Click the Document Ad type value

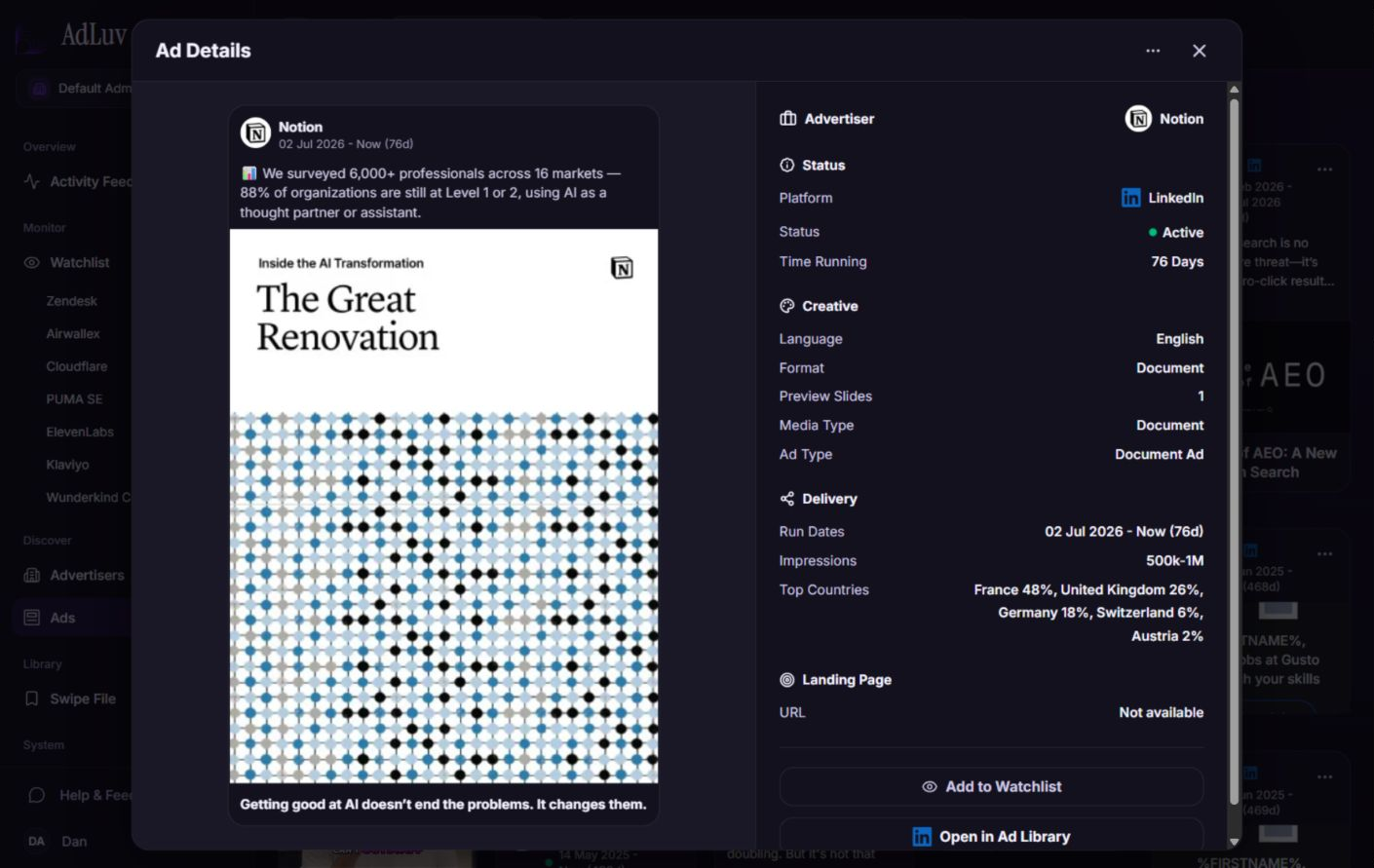(1160, 455)
